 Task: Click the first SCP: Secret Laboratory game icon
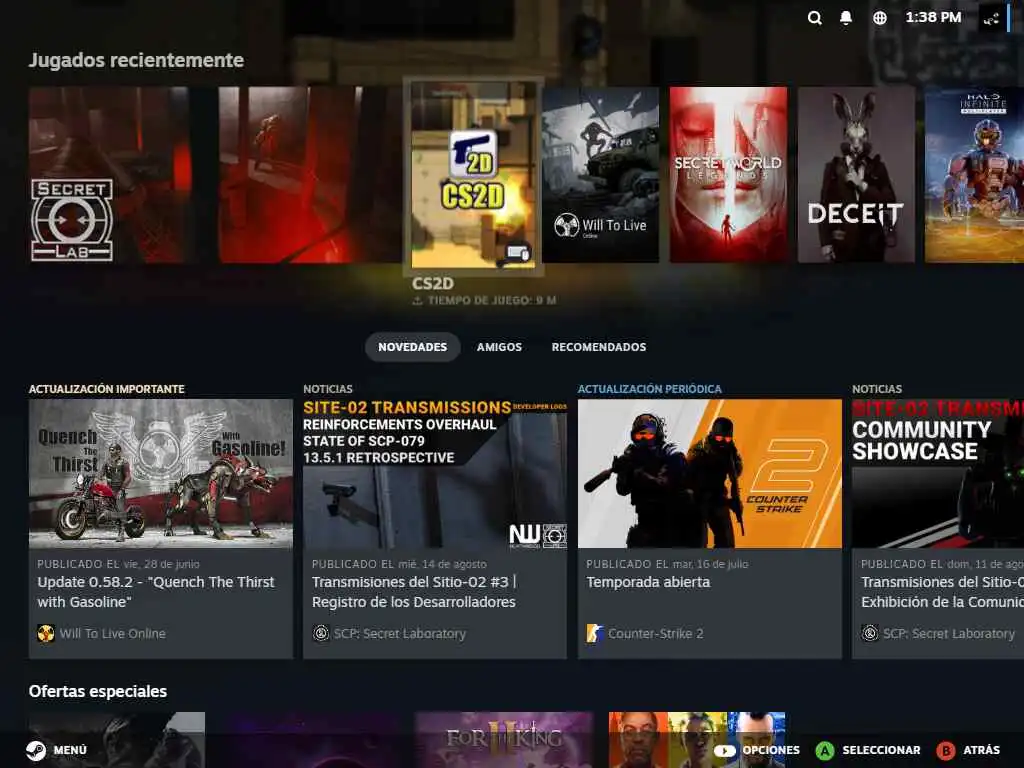pyautogui.click(x=321, y=633)
